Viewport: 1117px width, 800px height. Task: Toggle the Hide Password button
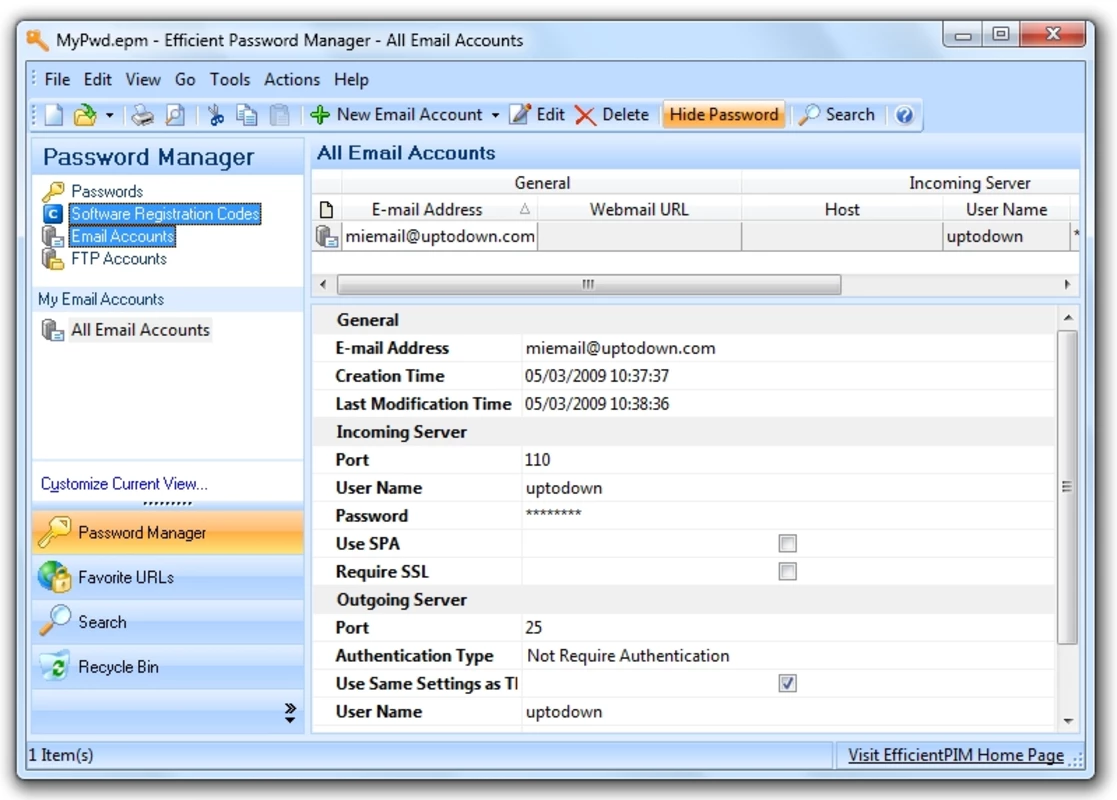tap(724, 115)
